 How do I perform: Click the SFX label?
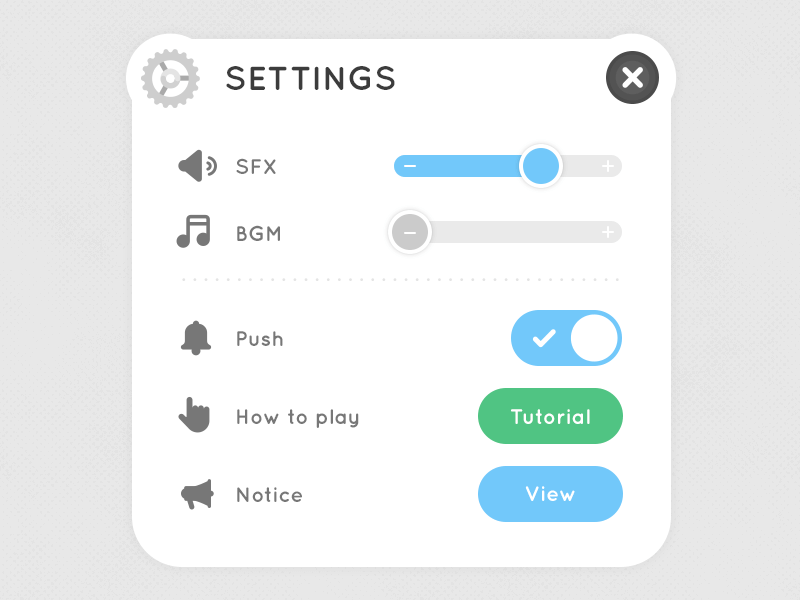point(258,166)
